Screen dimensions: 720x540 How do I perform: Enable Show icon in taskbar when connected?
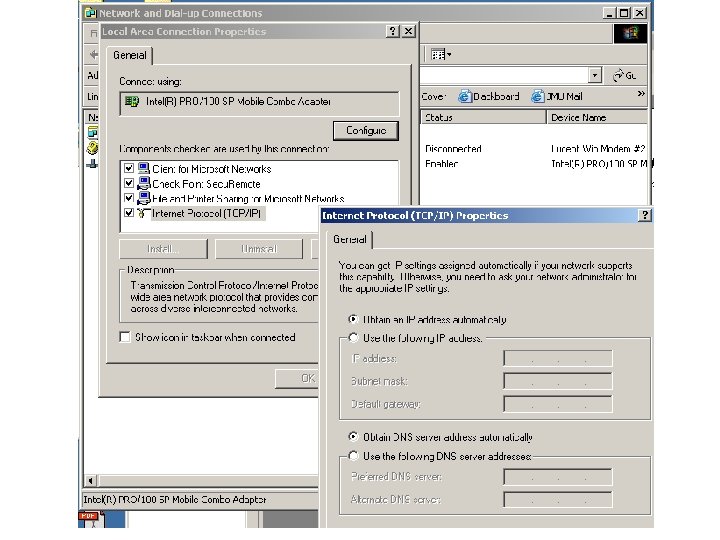click(125, 337)
